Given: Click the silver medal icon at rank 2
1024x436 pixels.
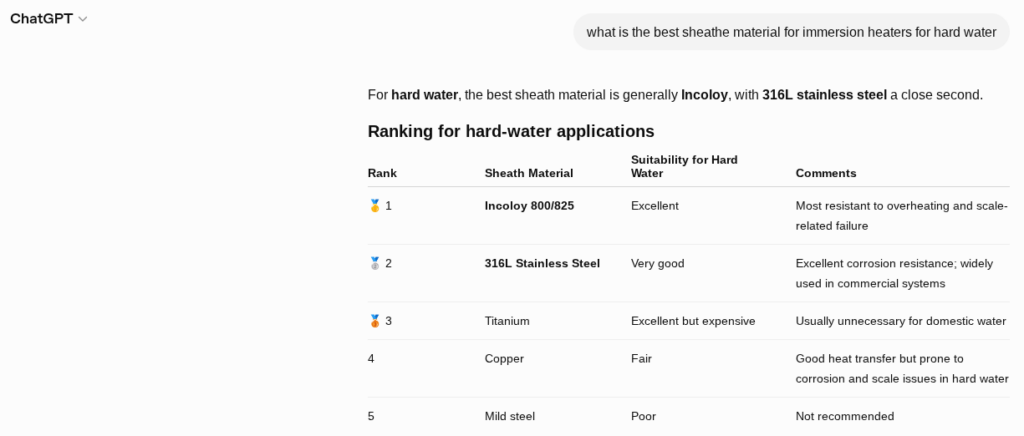Looking at the screenshot, I should coord(375,264).
